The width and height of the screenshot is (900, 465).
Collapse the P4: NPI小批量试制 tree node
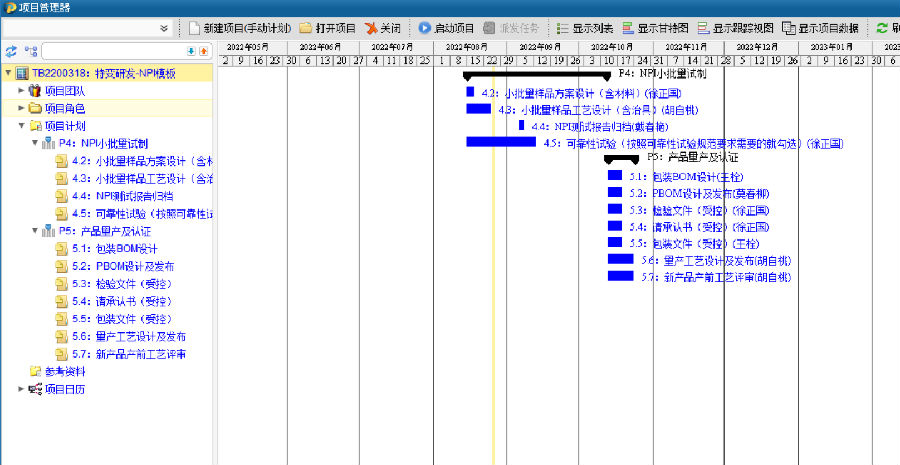click(x=35, y=143)
